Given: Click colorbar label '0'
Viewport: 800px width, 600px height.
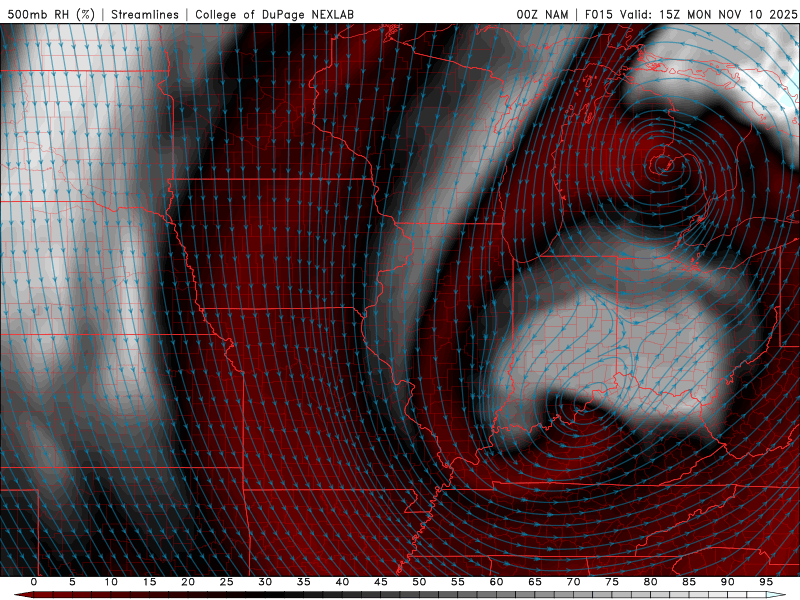Looking at the screenshot, I should click(34, 582).
